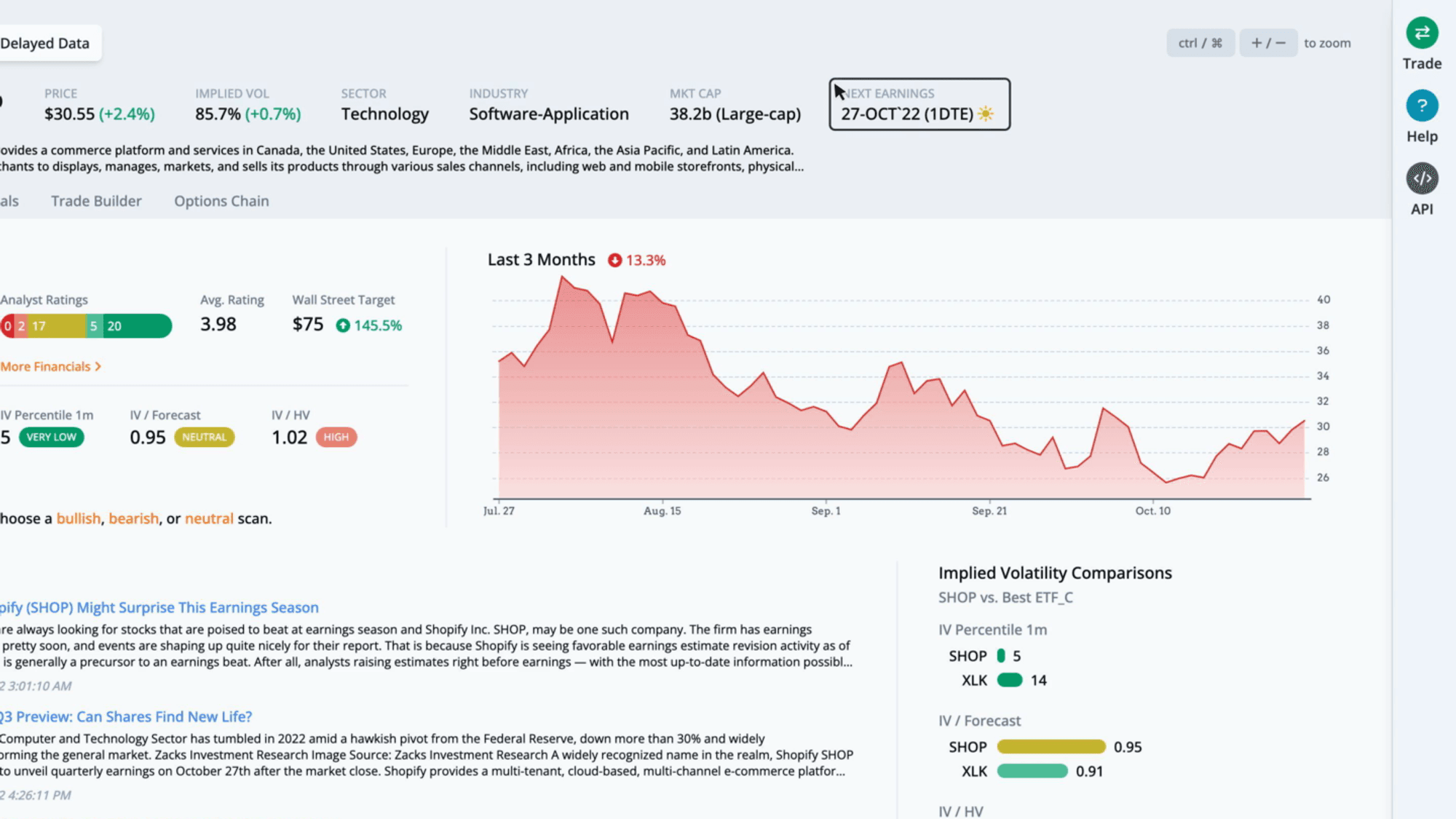The image size is (1456, 819).
Task: Click the ctrl / ⌘ key hint
Action: 1200,43
